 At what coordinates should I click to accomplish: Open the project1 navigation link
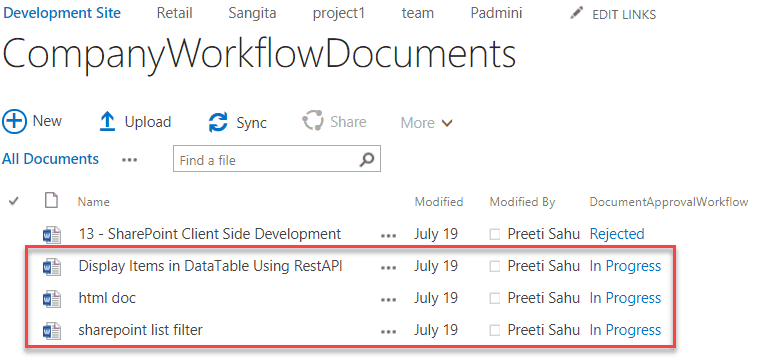click(x=339, y=13)
